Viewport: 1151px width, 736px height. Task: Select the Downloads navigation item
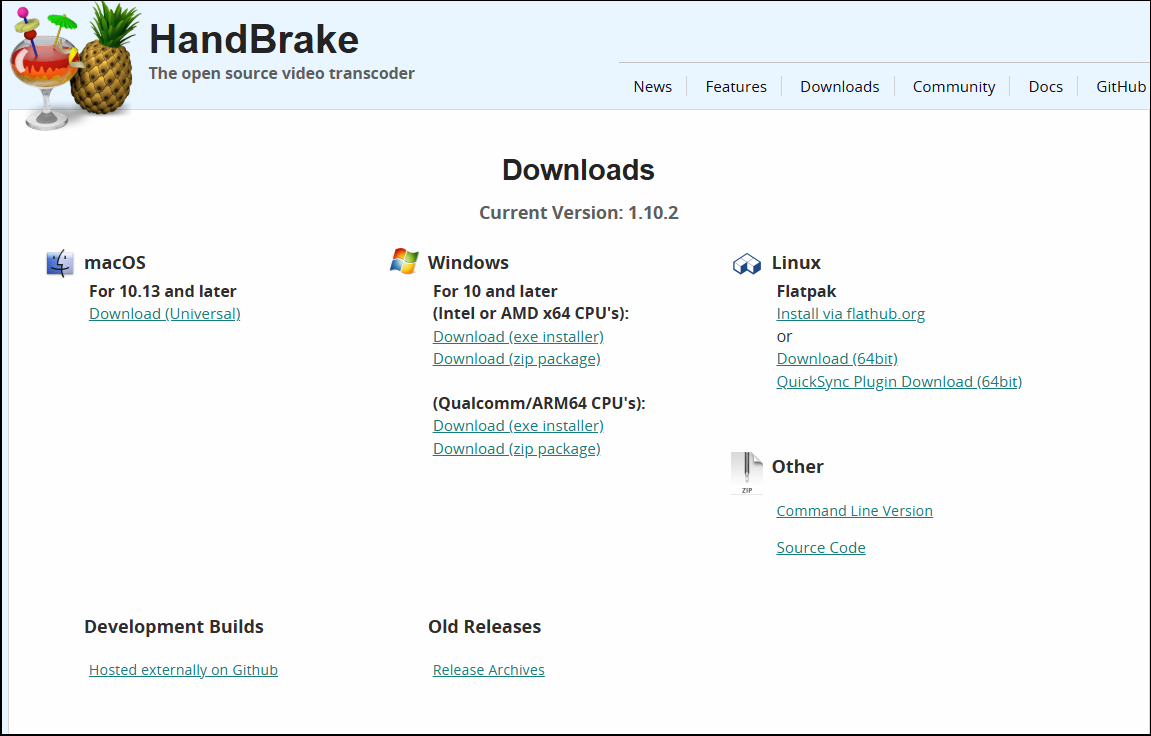pos(839,86)
